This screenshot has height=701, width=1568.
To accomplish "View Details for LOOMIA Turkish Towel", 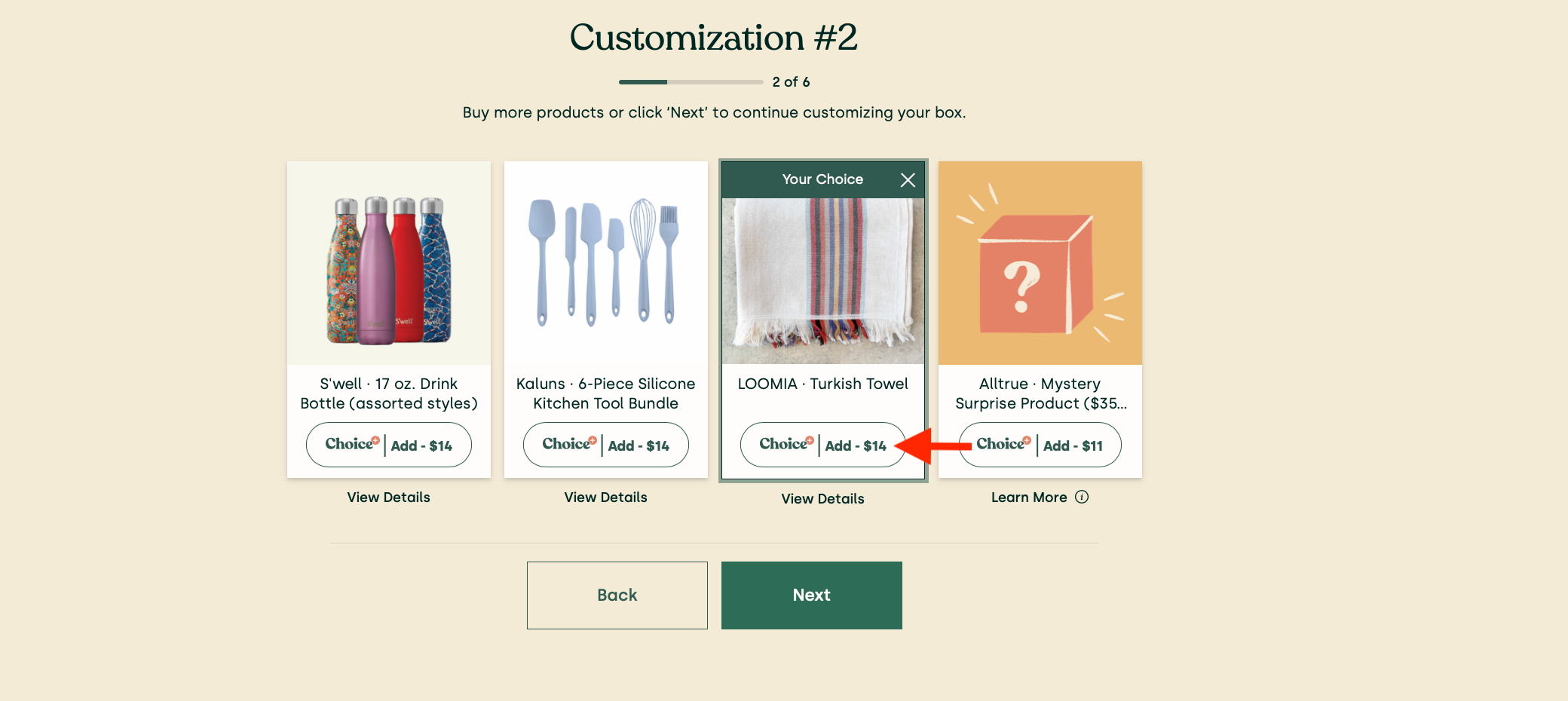I will pyautogui.click(x=823, y=499).
